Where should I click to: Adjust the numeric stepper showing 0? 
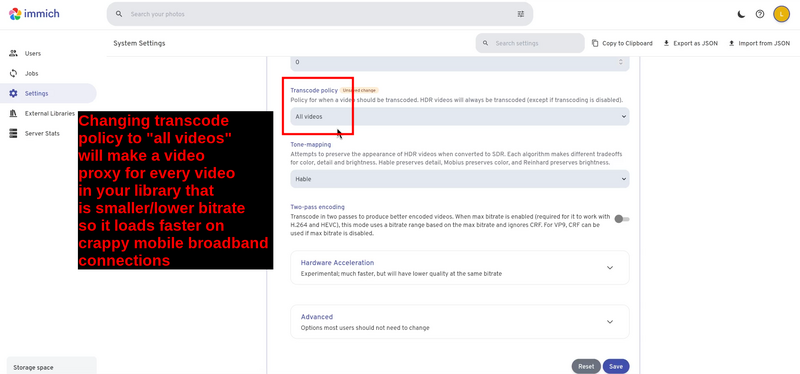tap(620, 62)
